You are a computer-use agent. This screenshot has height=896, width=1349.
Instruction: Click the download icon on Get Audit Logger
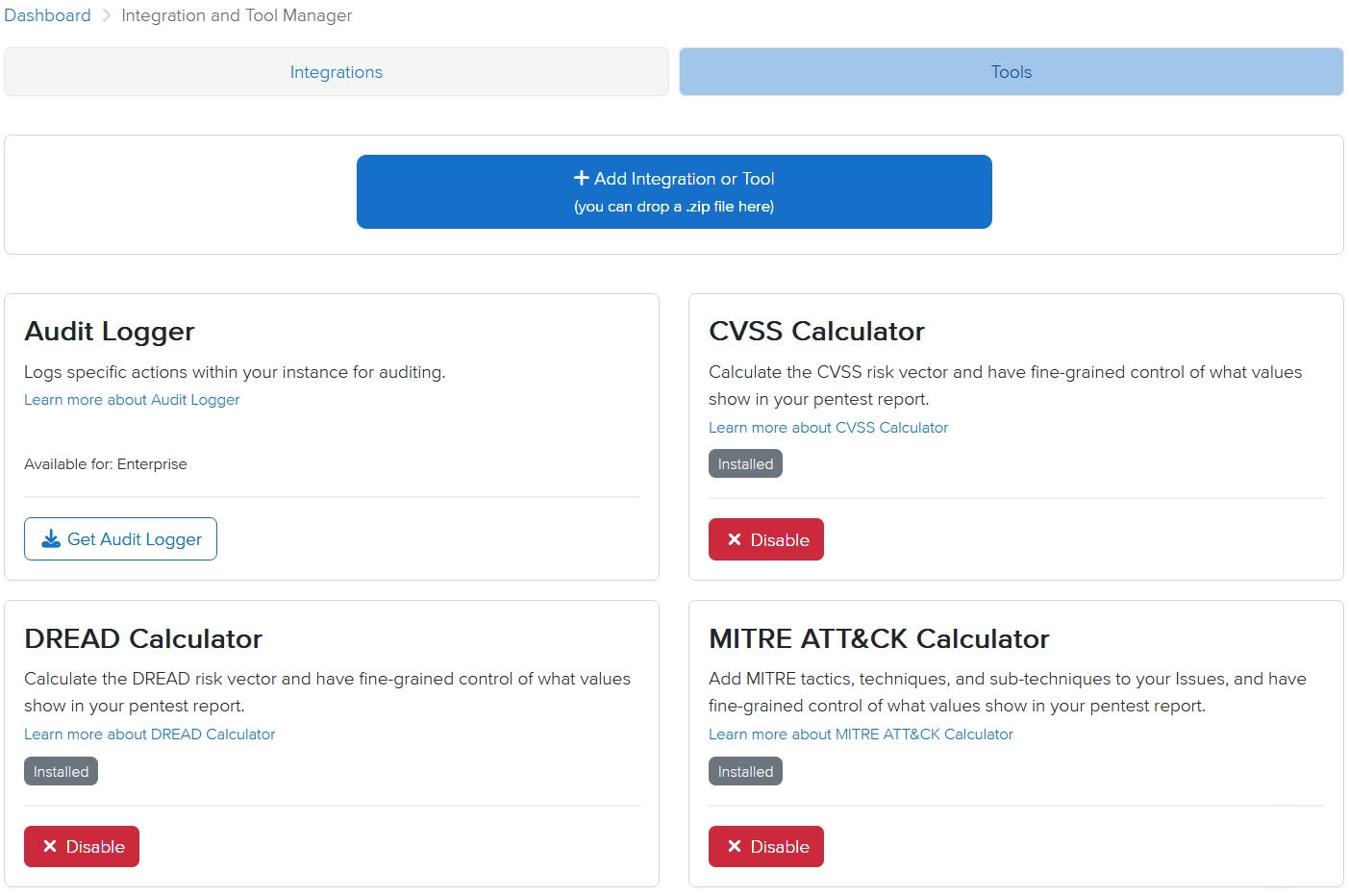coord(51,539)
